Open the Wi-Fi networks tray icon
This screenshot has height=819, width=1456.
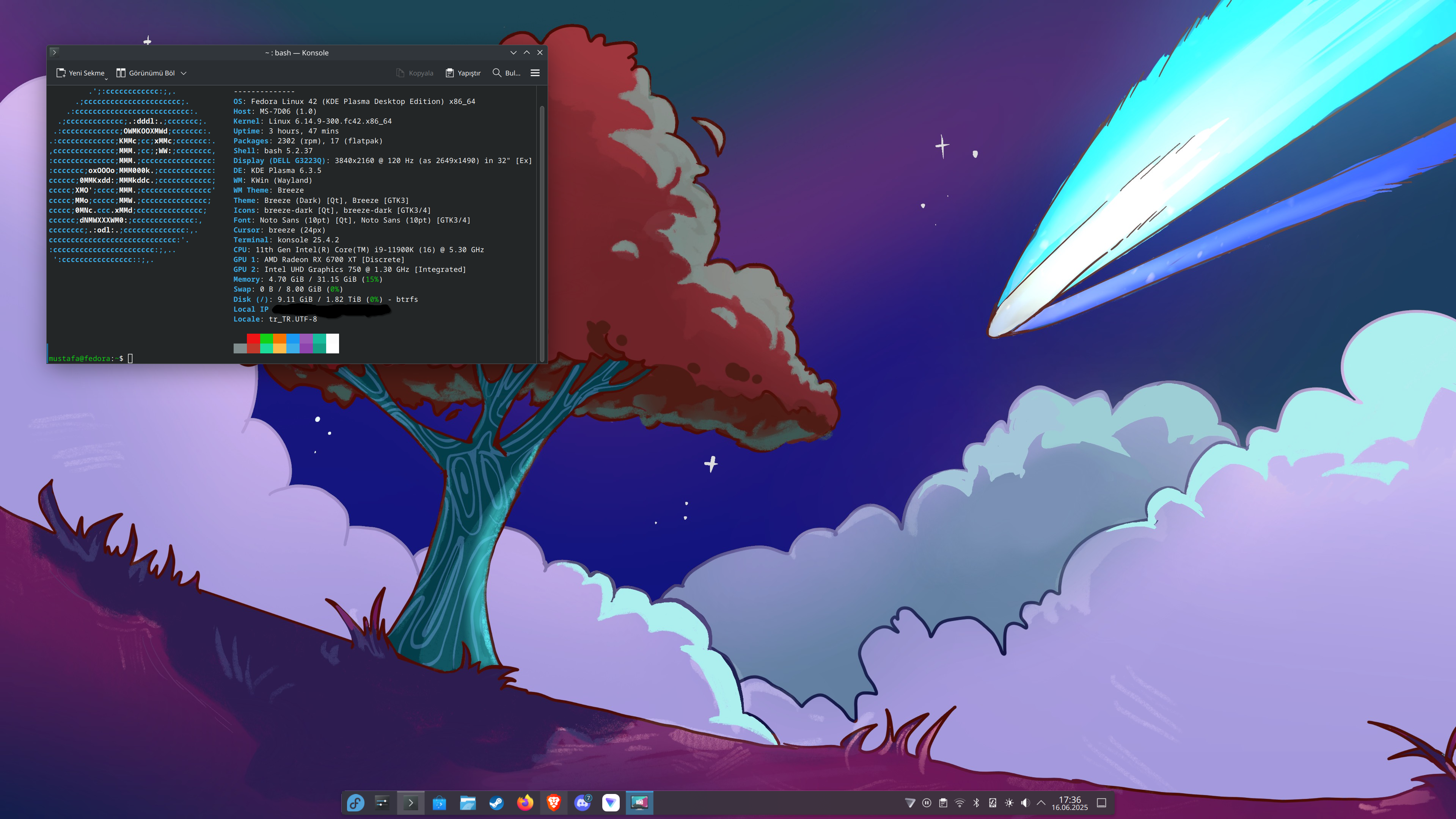pos(960,803)
